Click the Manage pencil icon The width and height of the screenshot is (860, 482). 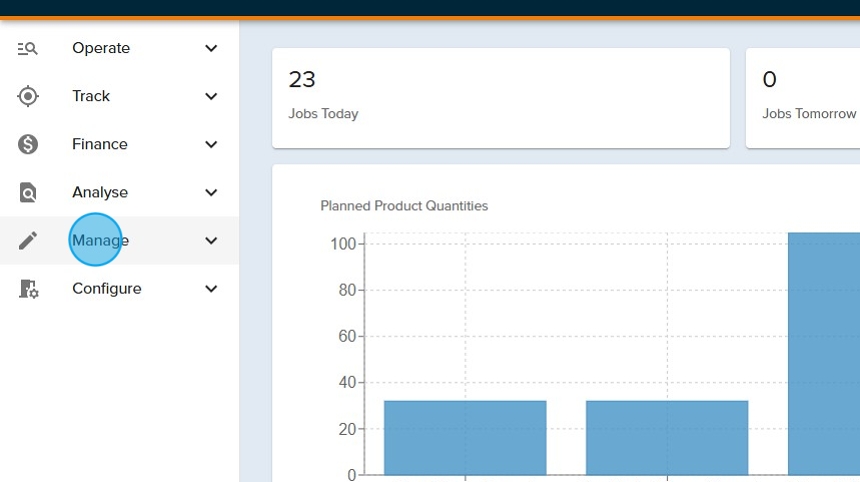(28, 240)
